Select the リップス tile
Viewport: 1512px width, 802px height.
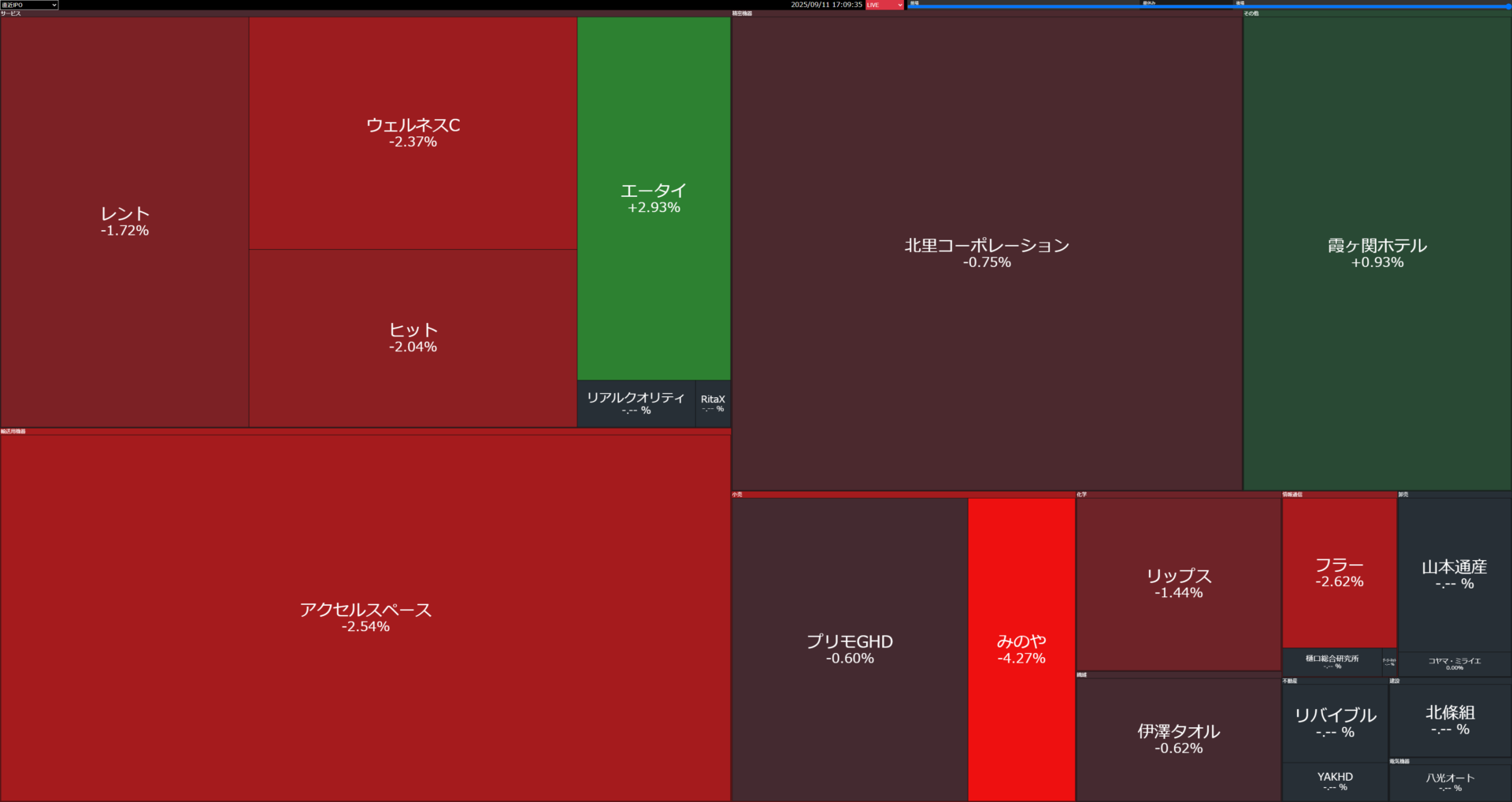click(x=1179, y=584)
